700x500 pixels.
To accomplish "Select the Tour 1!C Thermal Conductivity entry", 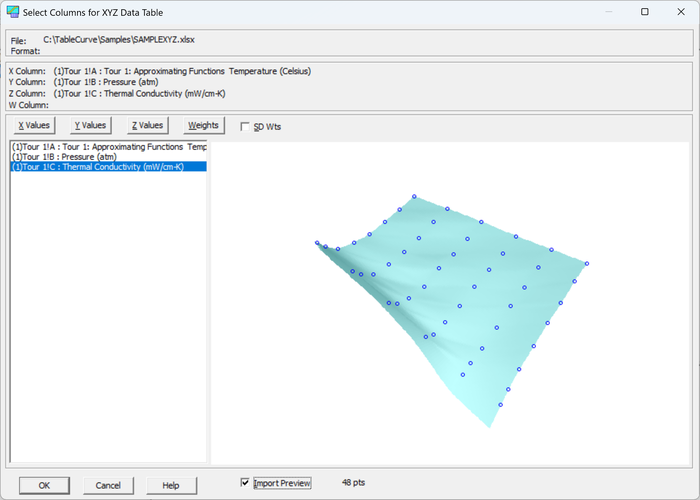I will [x=108, y=167].
